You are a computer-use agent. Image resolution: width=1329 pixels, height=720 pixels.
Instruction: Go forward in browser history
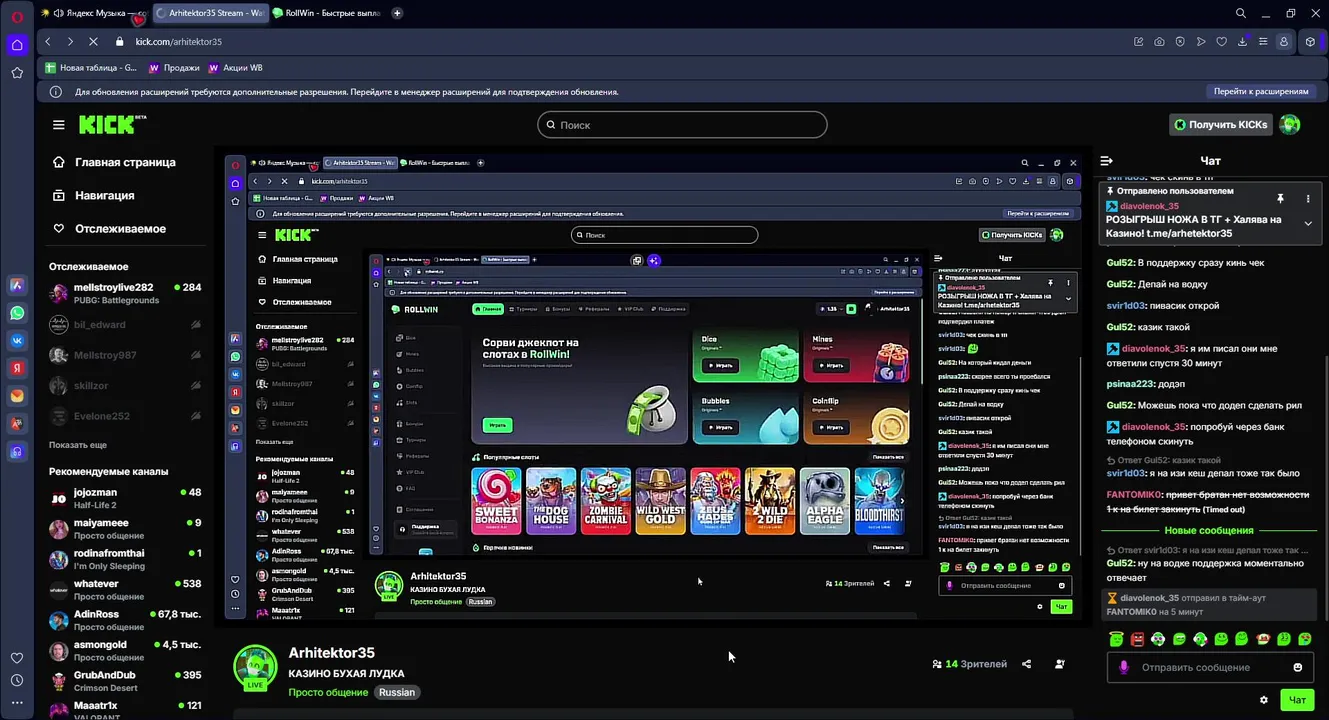click(70, 42)
